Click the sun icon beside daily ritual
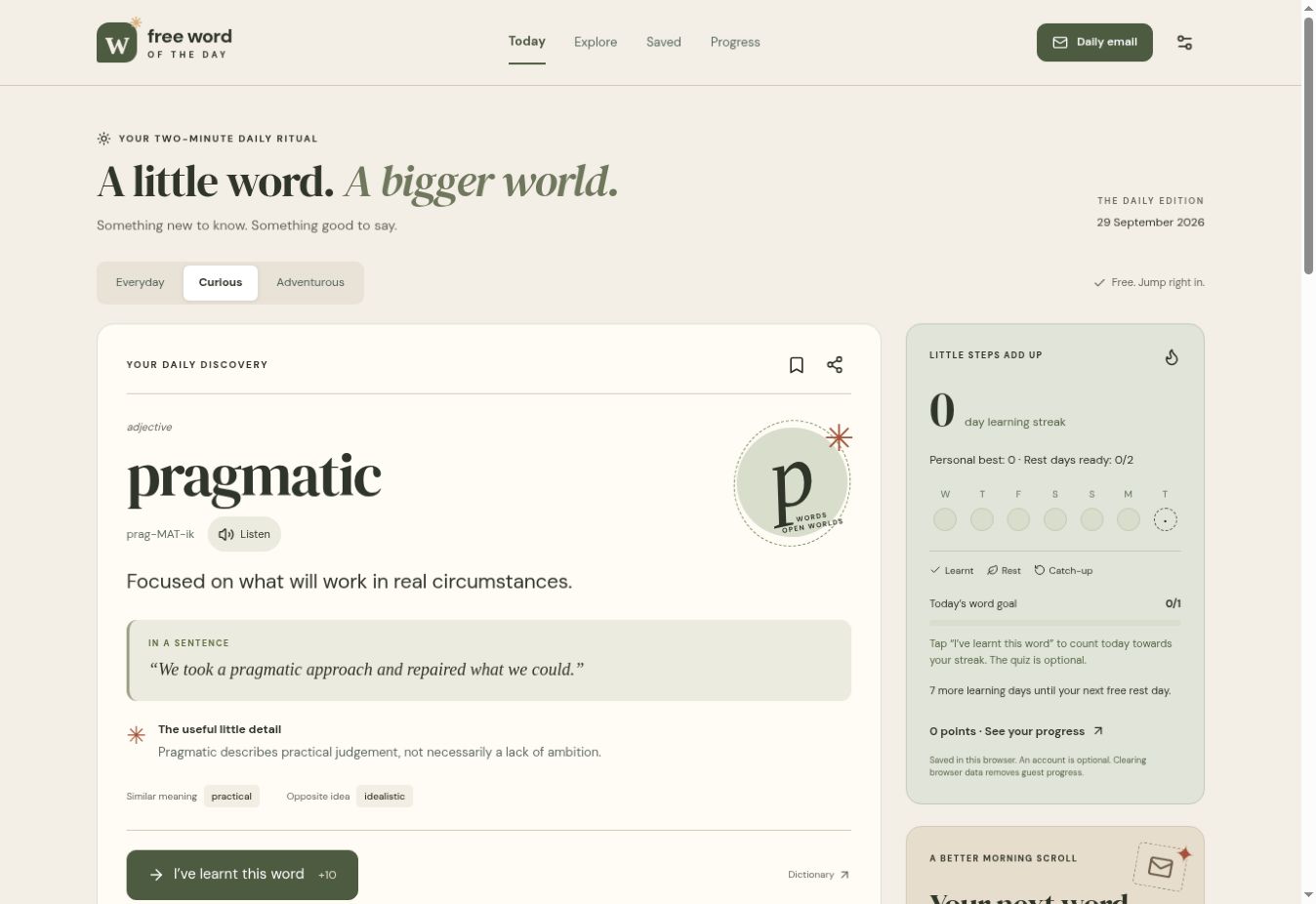Image resolution: width=1316 pixels, height=904 pixels. pos(103,139)
